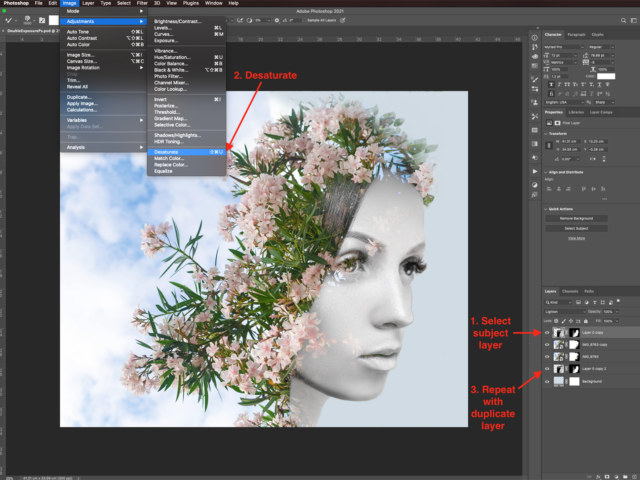
Task: Click the adjustment layer filter icon
Action: coord(585,301)
